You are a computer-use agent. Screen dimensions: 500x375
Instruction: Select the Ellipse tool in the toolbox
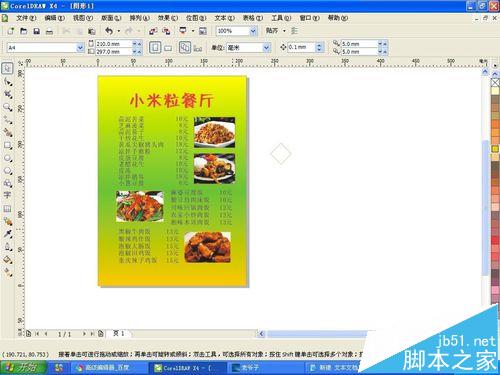click(8, 158)
